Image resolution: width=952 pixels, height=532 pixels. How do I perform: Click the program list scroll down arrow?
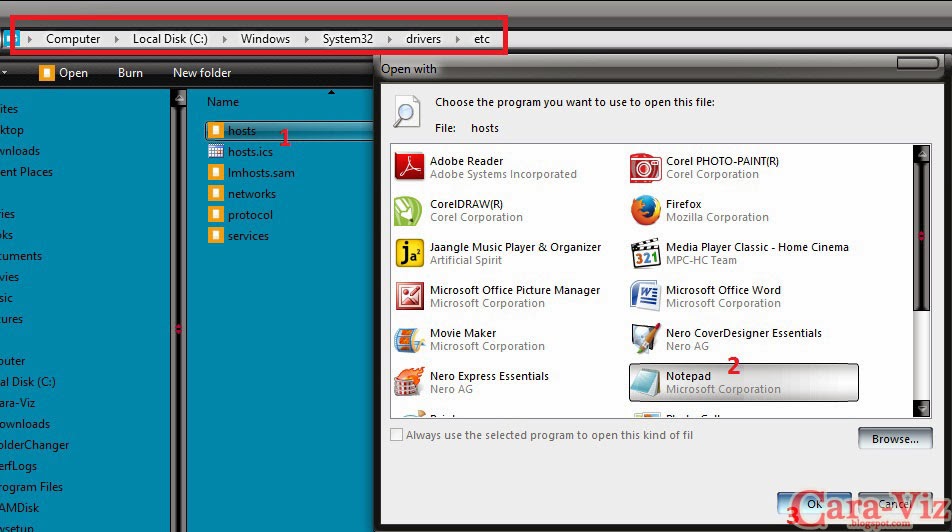[x=922, y=409]
